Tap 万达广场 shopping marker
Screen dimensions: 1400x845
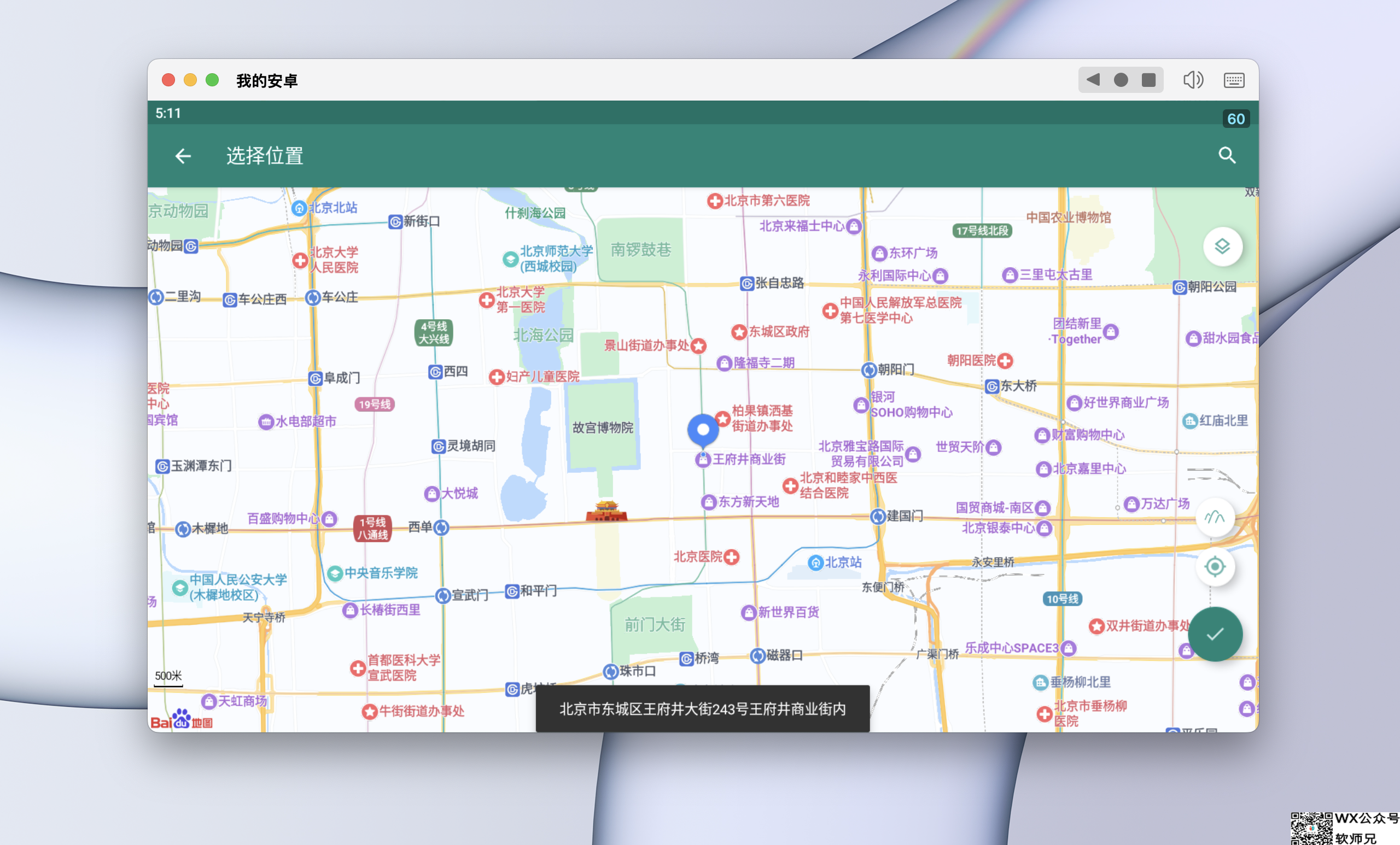click(1132, 504)
